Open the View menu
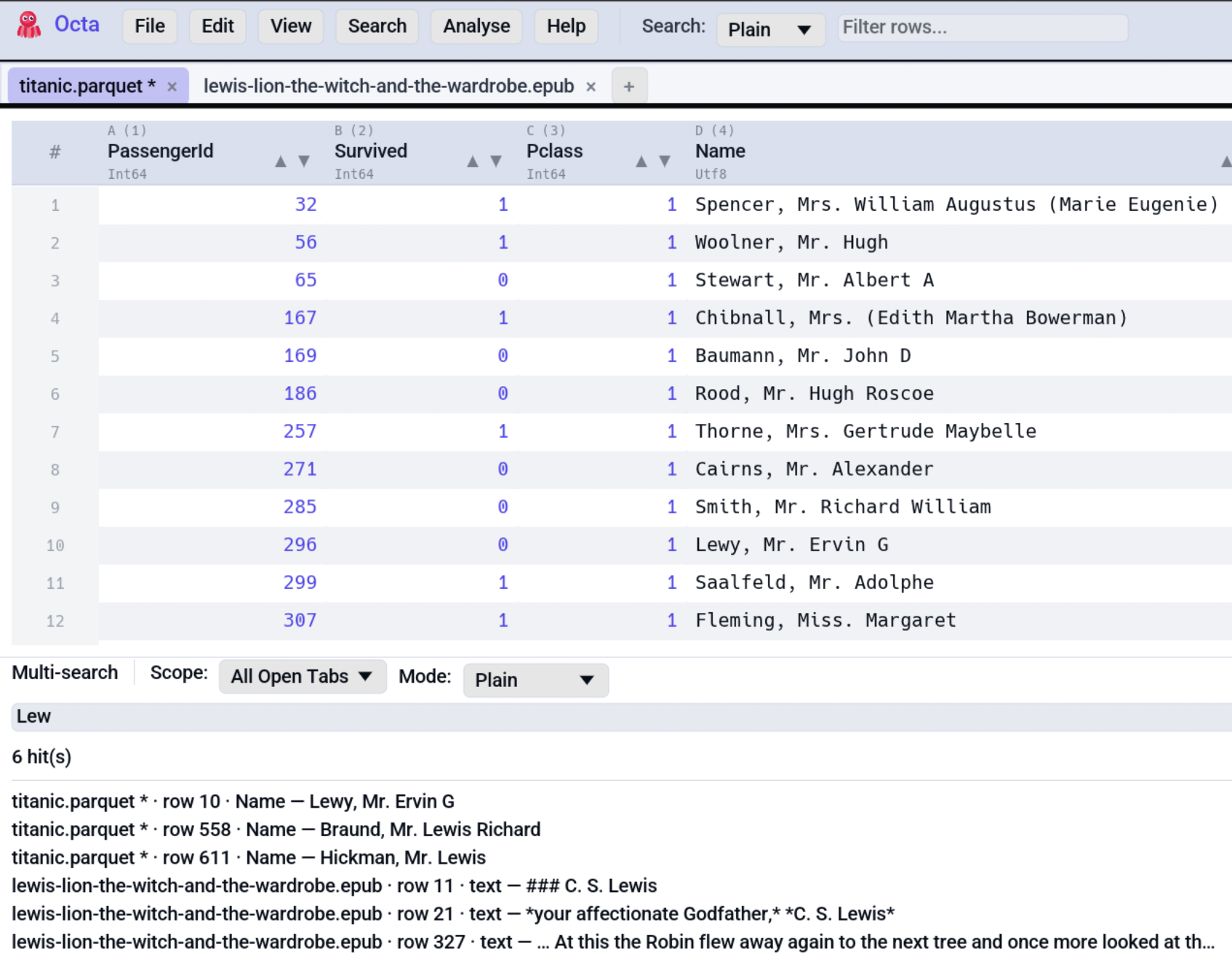This screenshot has height=980, width=1232. pyautogui.click(x=291, y=26)
